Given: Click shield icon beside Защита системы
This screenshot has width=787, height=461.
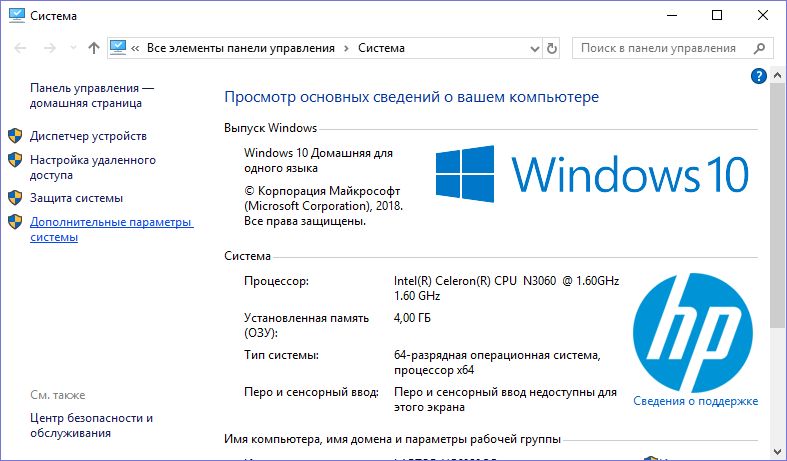Looking at the screenshot, I should pyautogui.click(x=15, y=197).
